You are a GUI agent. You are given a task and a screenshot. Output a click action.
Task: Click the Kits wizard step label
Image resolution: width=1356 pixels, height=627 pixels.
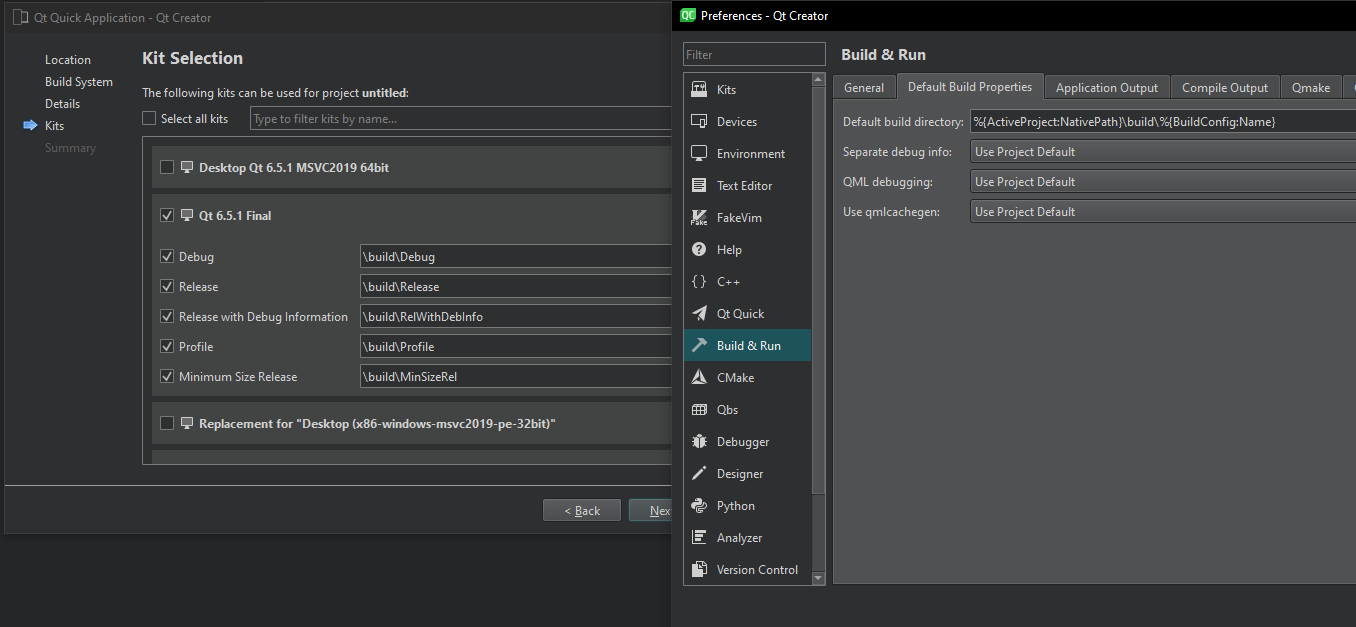(54, 126)
